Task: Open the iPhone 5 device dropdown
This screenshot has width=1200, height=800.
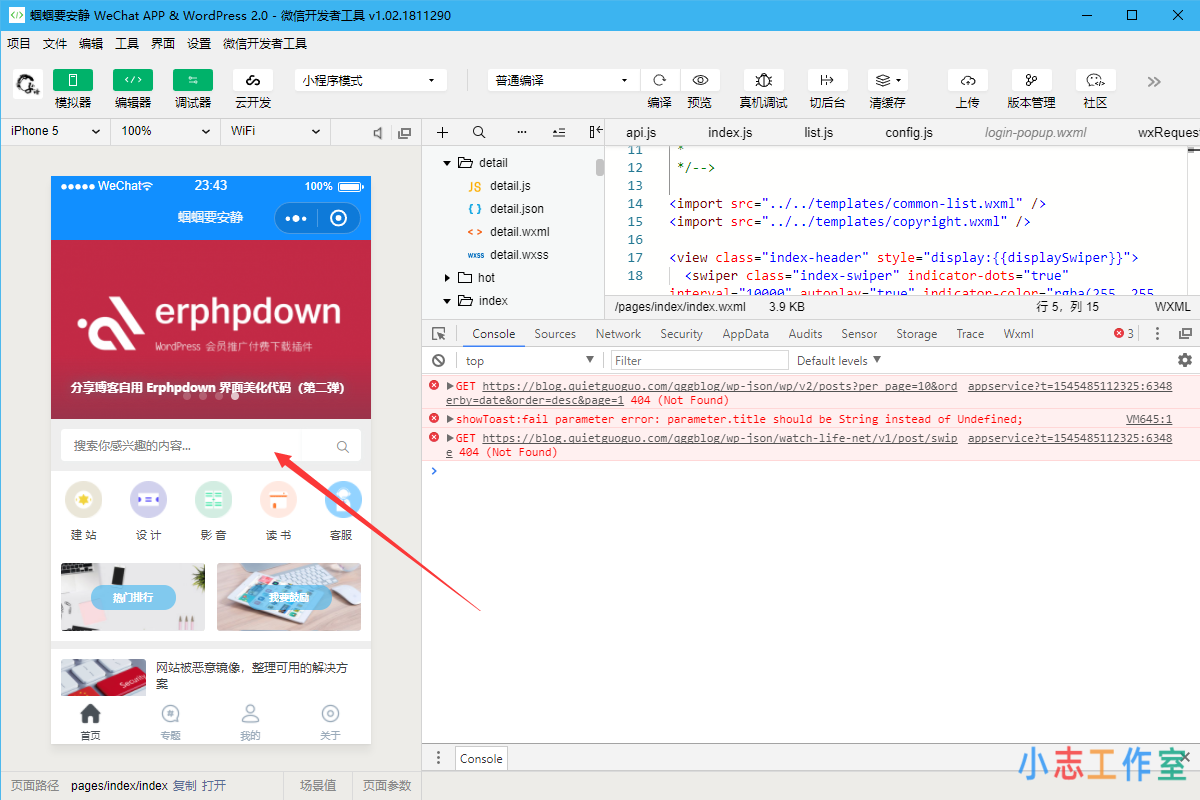Action: [53, 131]
